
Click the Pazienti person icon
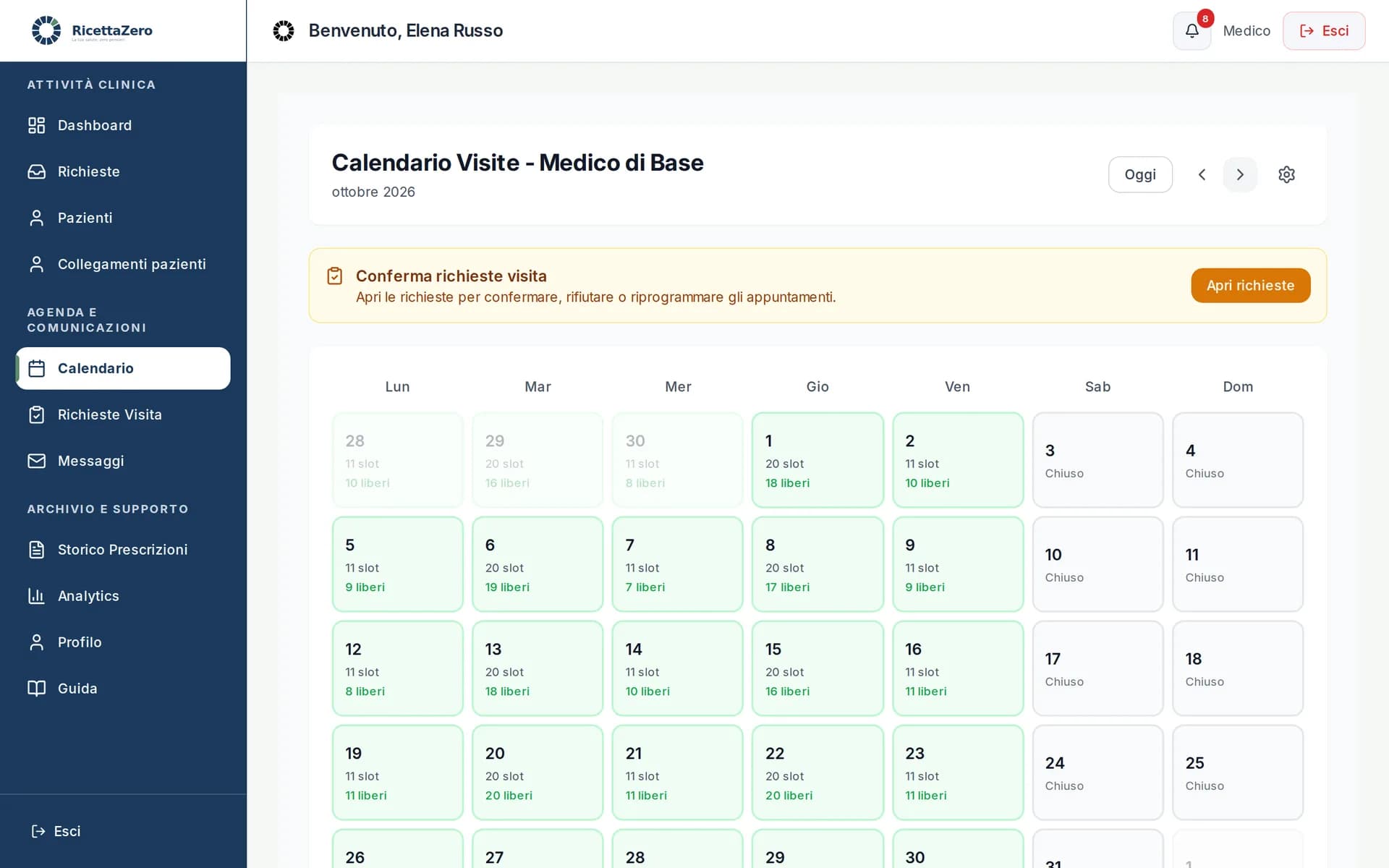pos(37,218)
